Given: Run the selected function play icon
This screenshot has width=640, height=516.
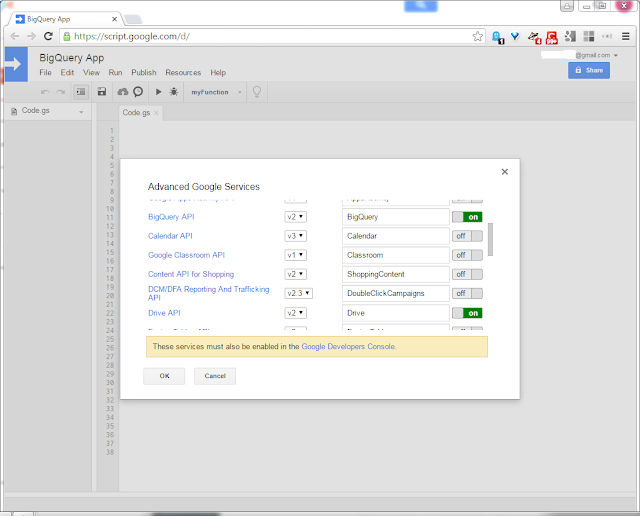Looking at the screenshot, I should click(158, 92).
